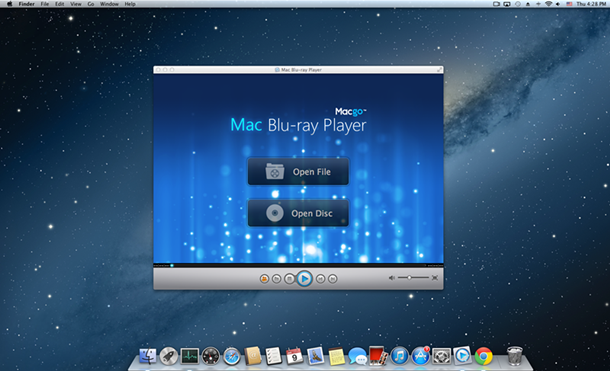Open Reminders checklist icon in Dock
Screen dimensions: 610x371
[x=273, y=356]
